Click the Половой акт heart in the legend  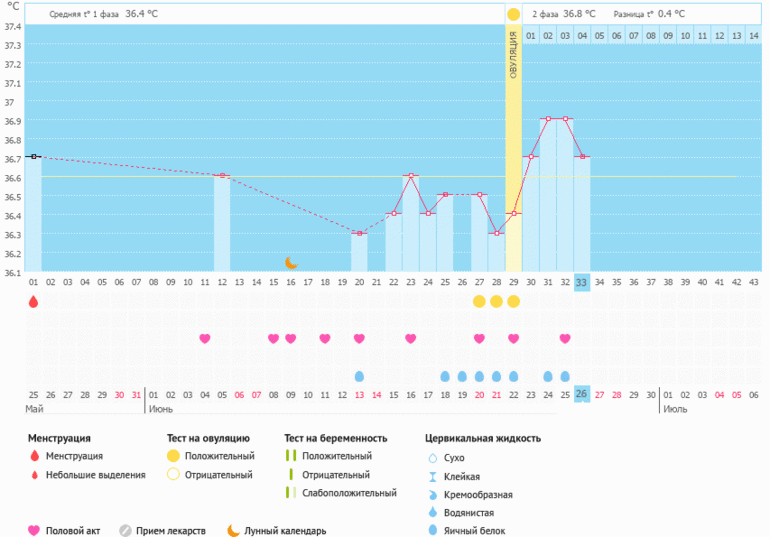point(34,531)
